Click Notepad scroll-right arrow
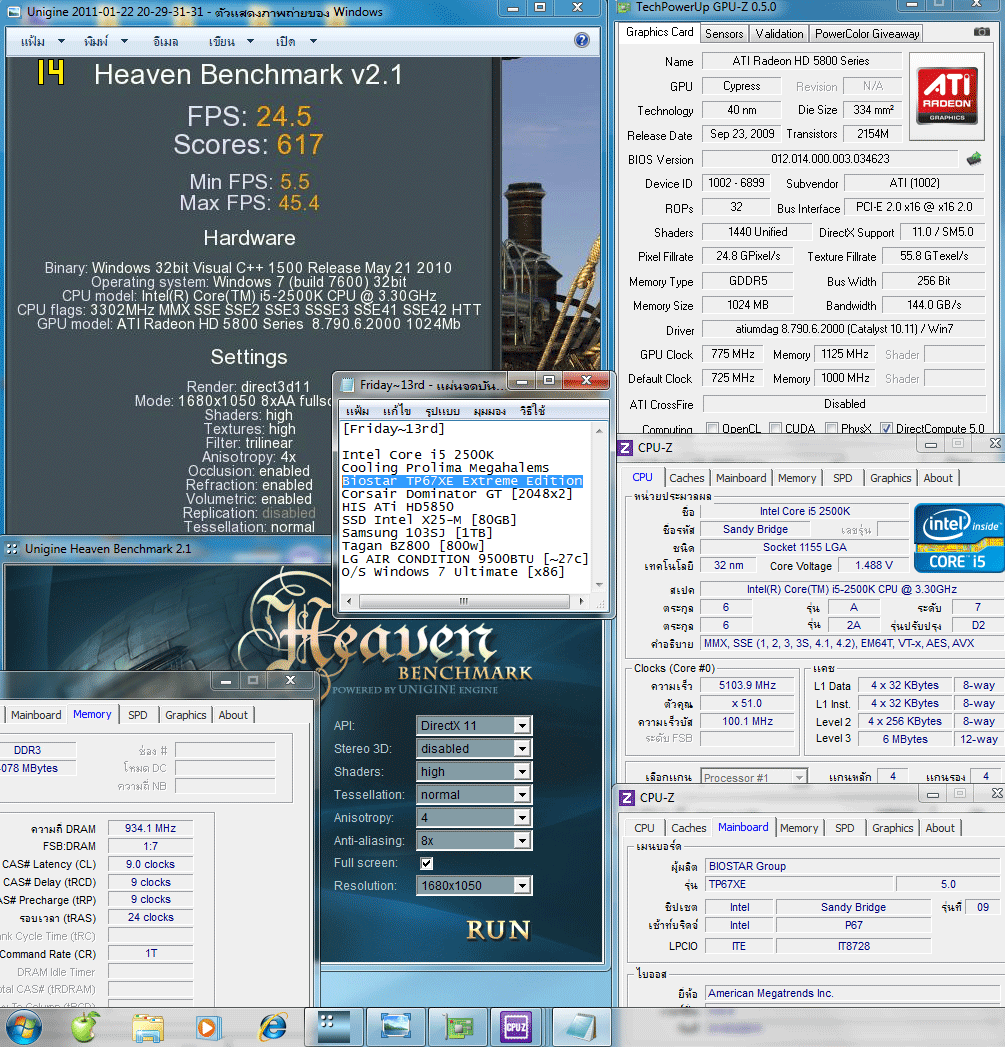1005x1047 pixels. click(x=581, y=601)
